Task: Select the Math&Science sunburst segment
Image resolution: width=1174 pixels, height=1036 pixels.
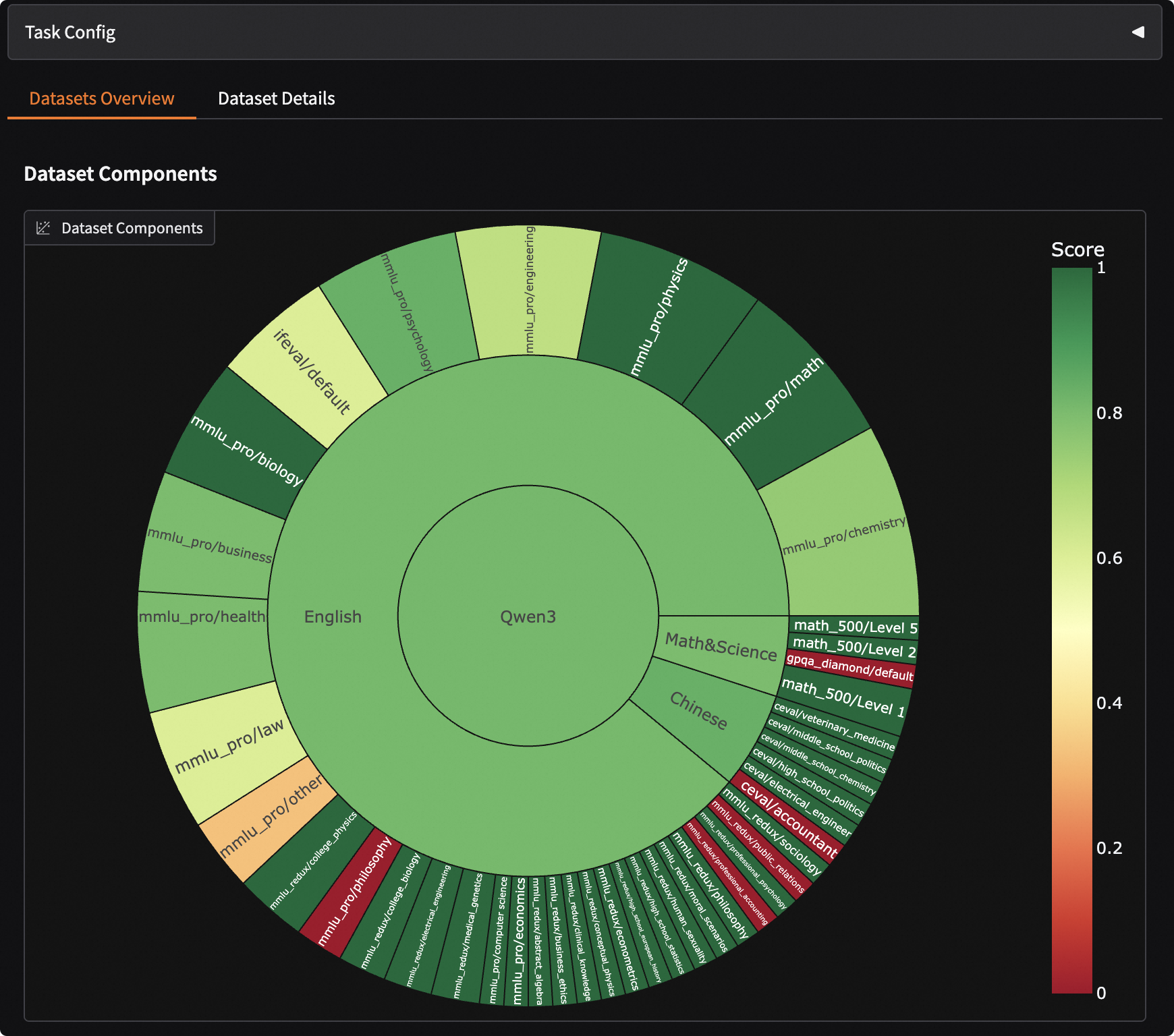Action: 721,647
